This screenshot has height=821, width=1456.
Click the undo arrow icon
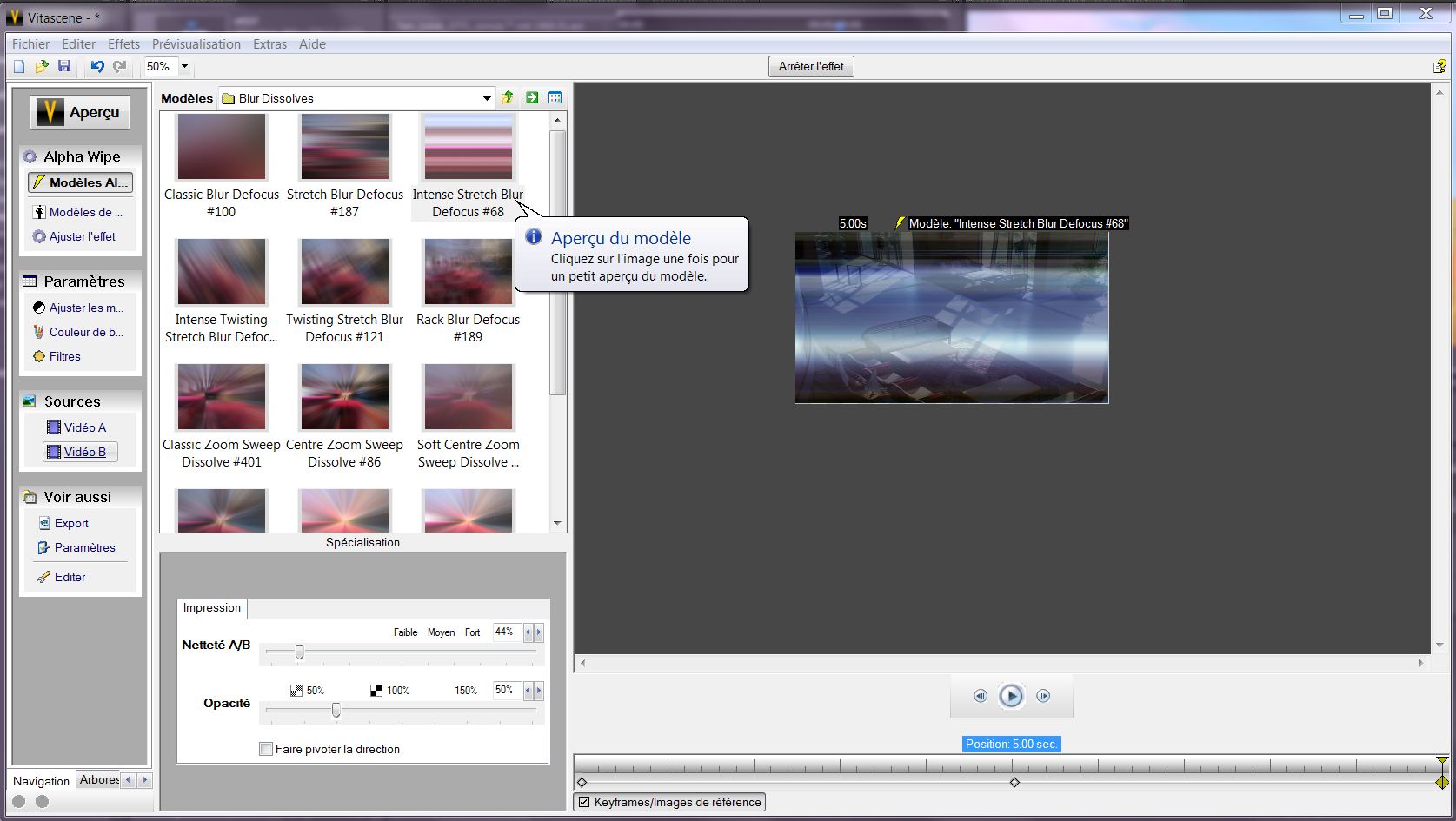pos(97,66)
